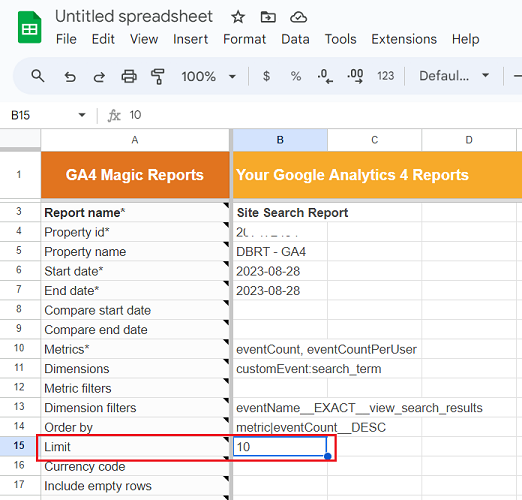Open the search the menus tool
Image resolution: width=522 pixels, height=500 pixels.
(x=38, y=76)
